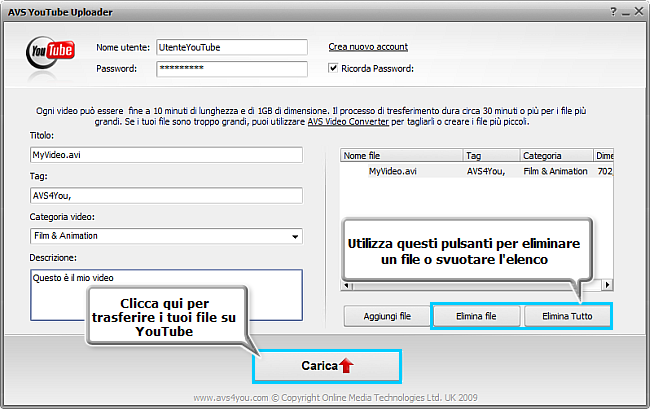Click the Carica upload button
Viewport: 650px width, 409px height.
327,366
